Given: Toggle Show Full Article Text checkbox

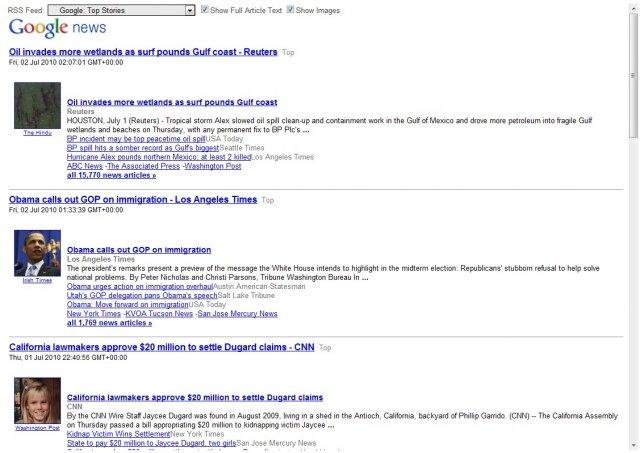Looking at the screenshot, I should coord(204,9).
